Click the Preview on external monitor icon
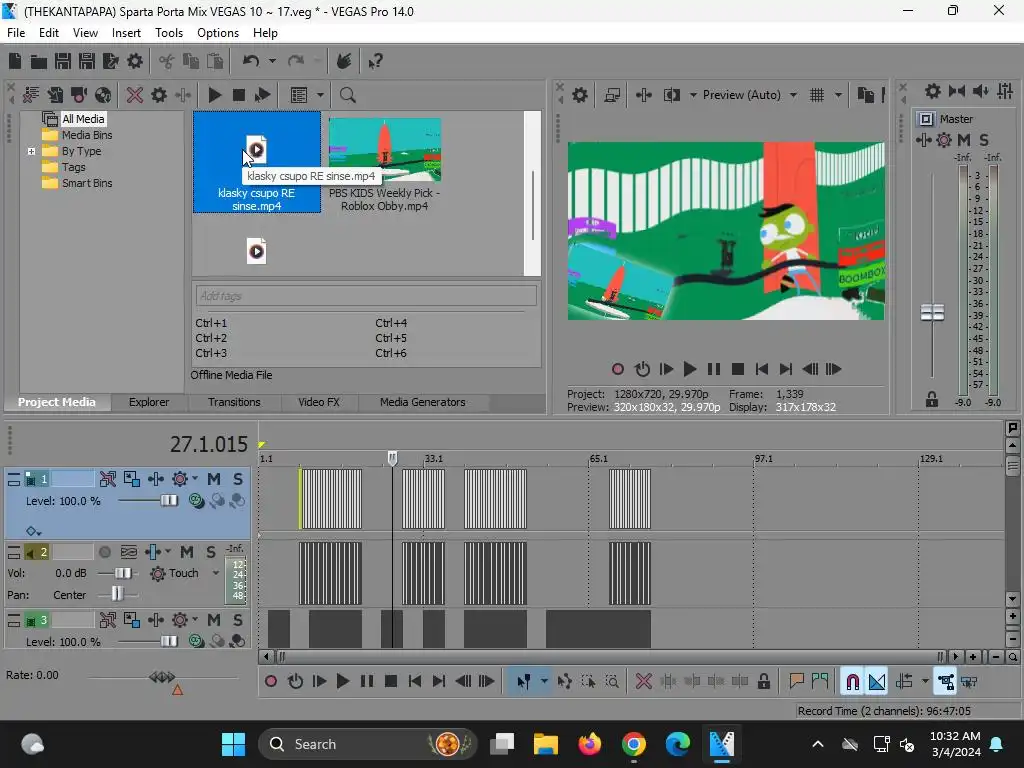The width and height of the screenshot is (1024, 768). pyautogui.click(x=612, y=95)
